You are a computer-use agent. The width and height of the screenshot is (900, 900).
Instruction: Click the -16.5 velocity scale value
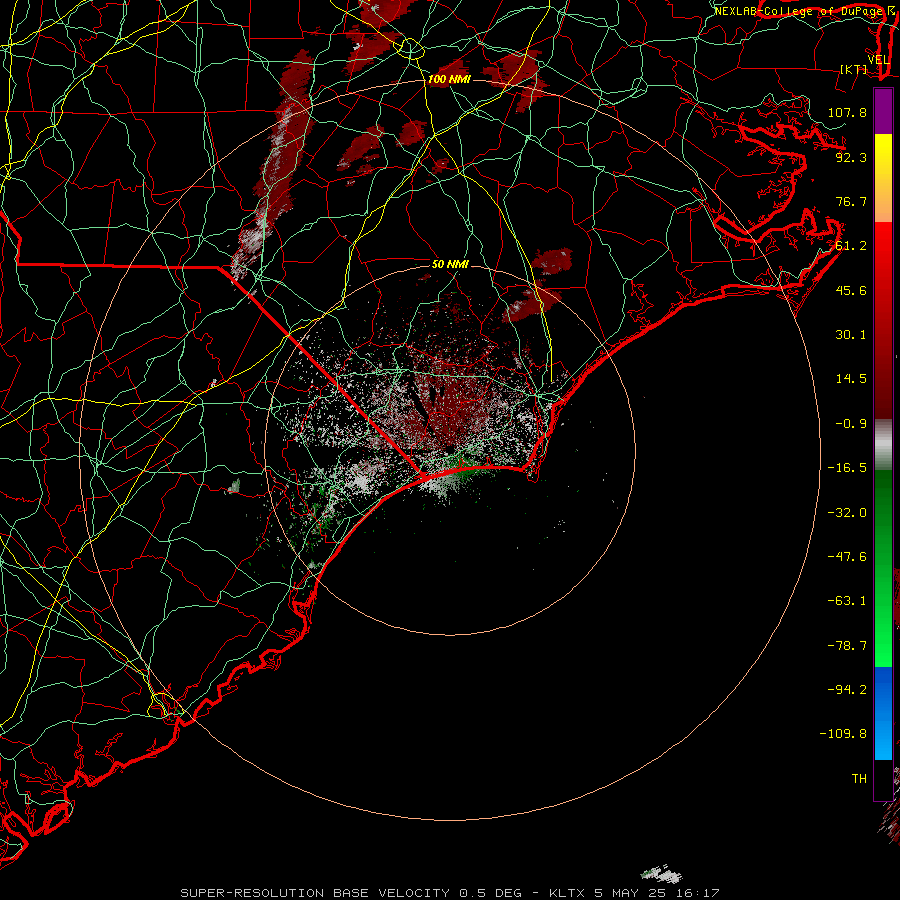847,468
